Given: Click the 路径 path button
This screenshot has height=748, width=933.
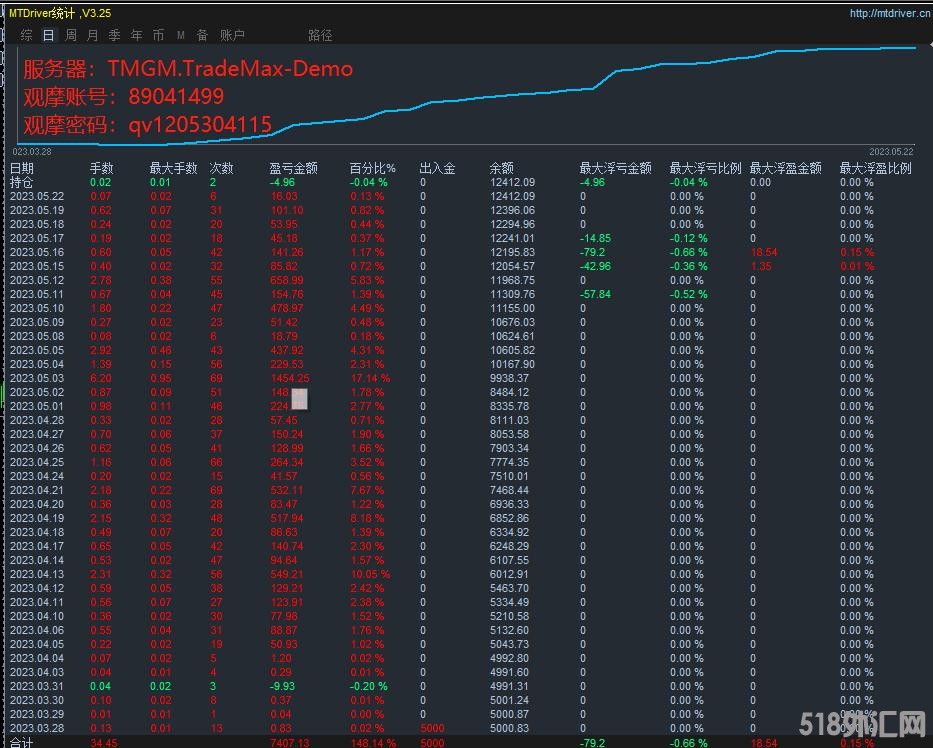Looking at the screenshot, I should [320, 35].
